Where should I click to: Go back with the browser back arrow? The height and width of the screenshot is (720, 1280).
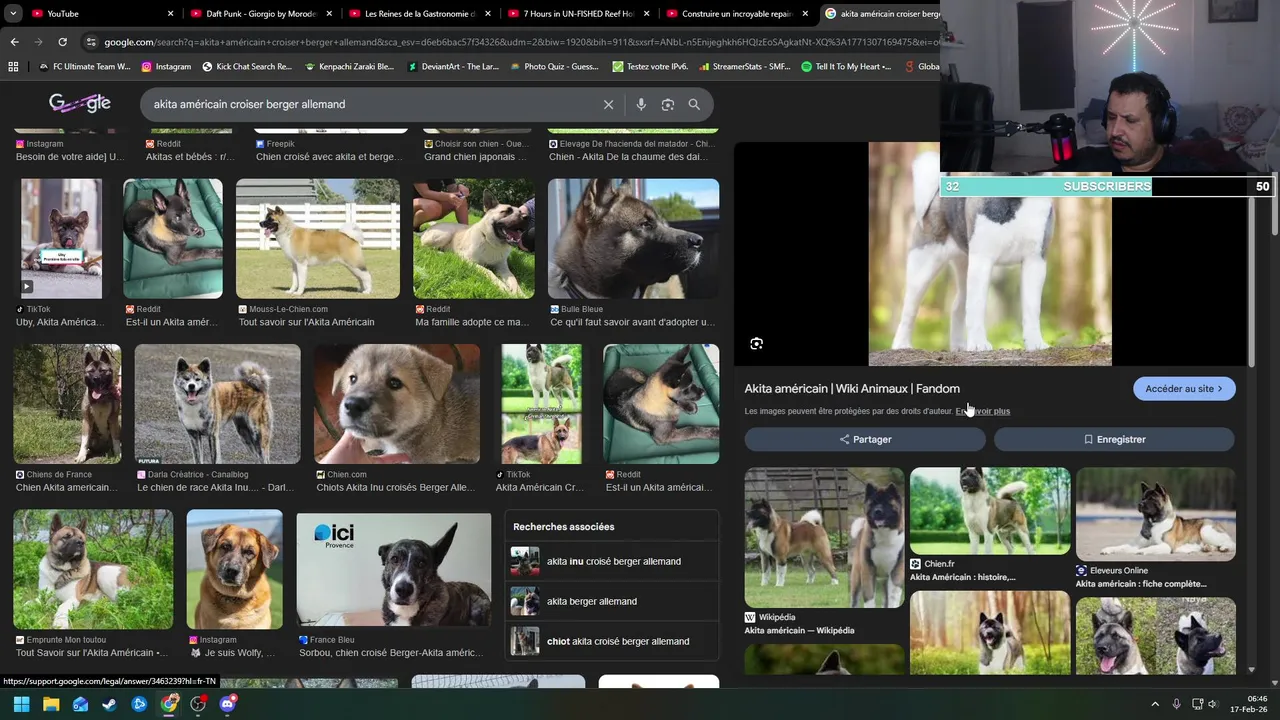tap(14, 42)
